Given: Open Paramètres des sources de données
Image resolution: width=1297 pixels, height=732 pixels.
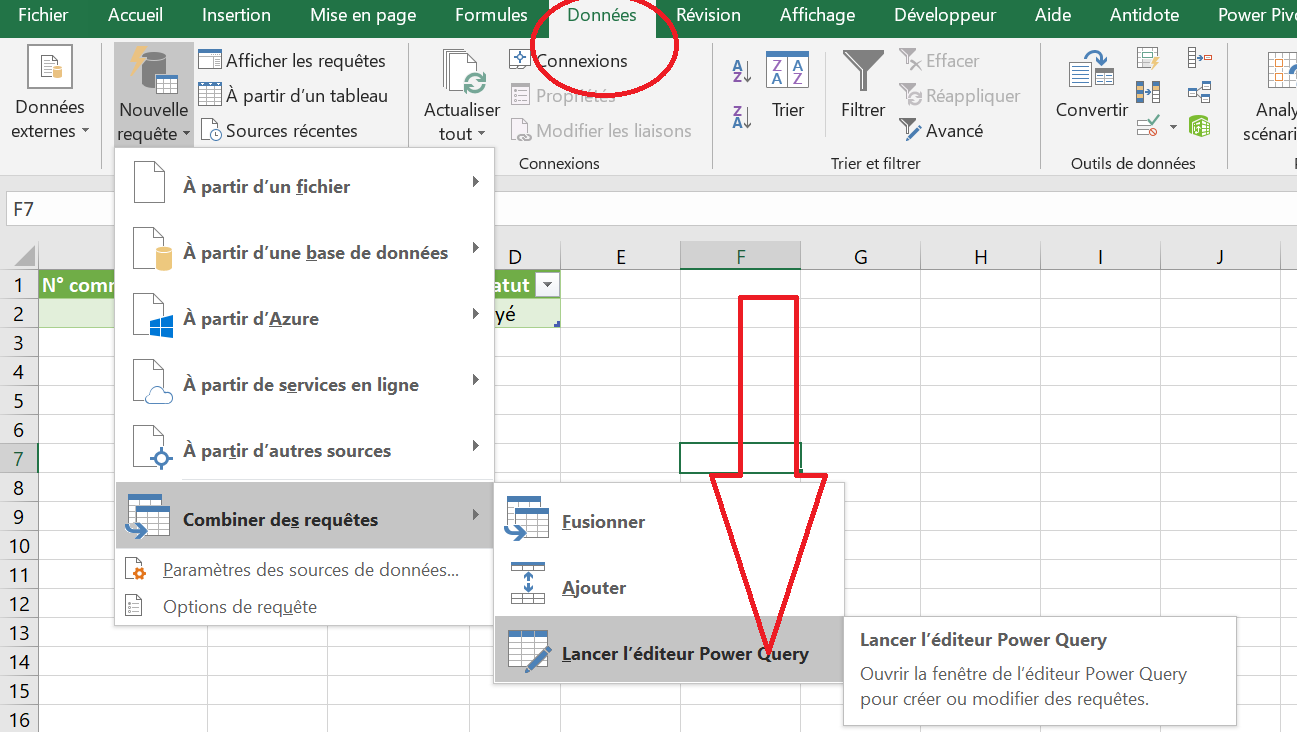Looking at the screenshot, I should click(x=305, y=570).
